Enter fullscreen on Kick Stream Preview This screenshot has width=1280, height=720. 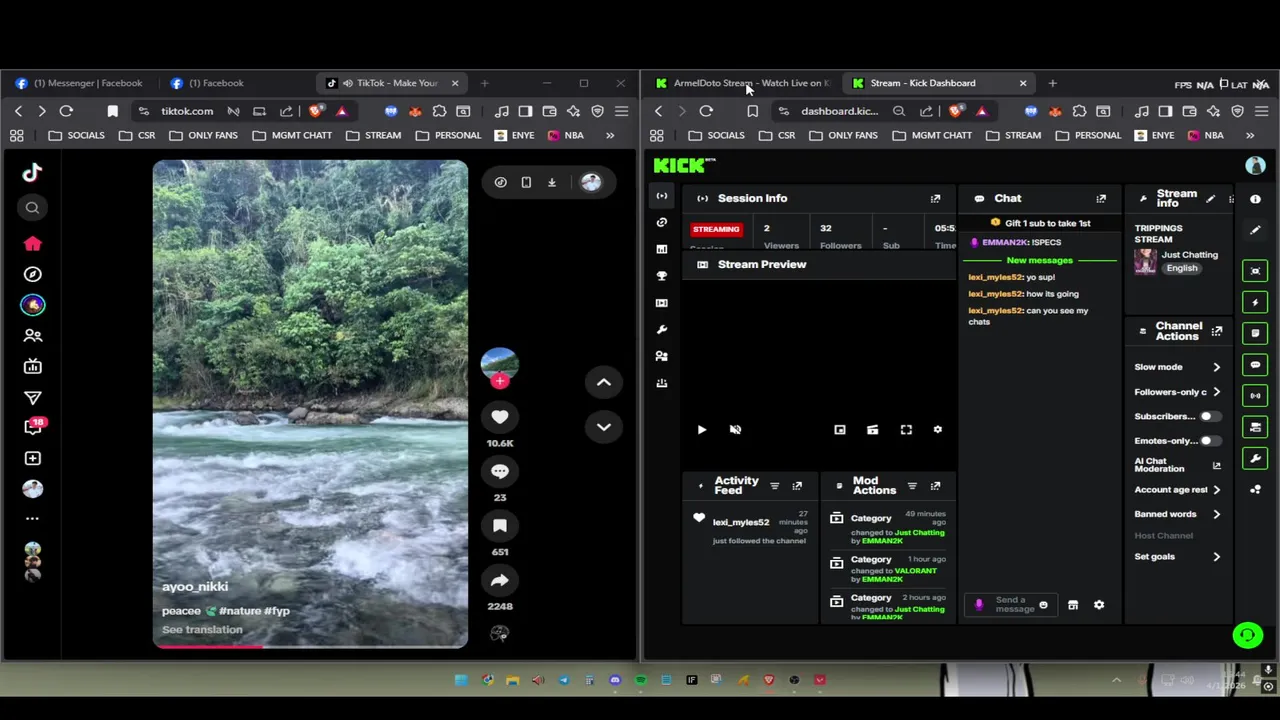906,430
